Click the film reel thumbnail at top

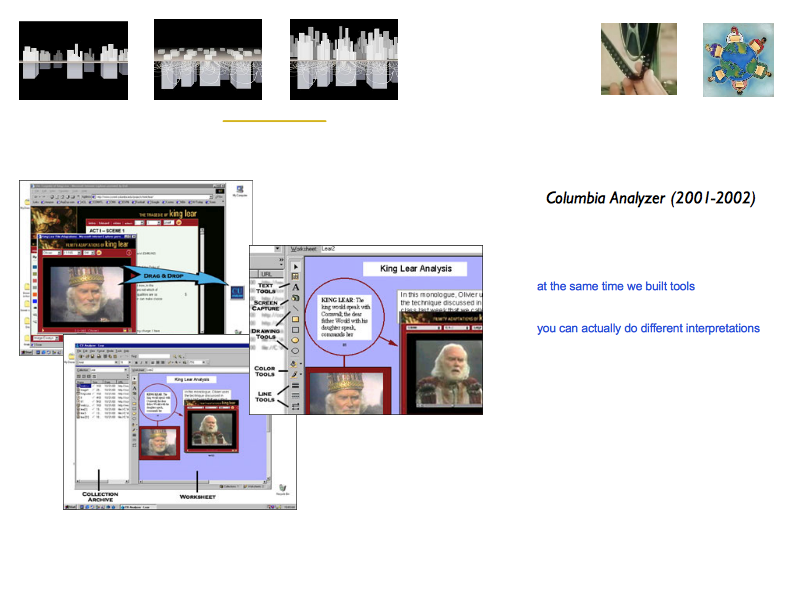point(639,59)
